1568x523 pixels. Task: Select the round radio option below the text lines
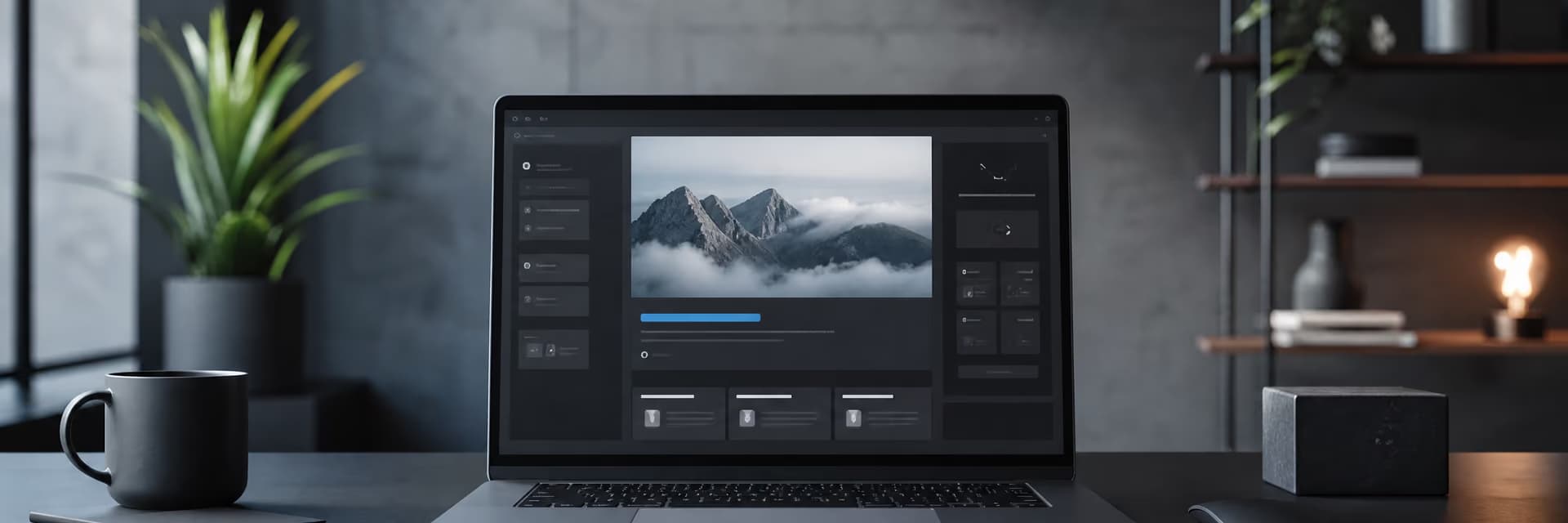644,355
